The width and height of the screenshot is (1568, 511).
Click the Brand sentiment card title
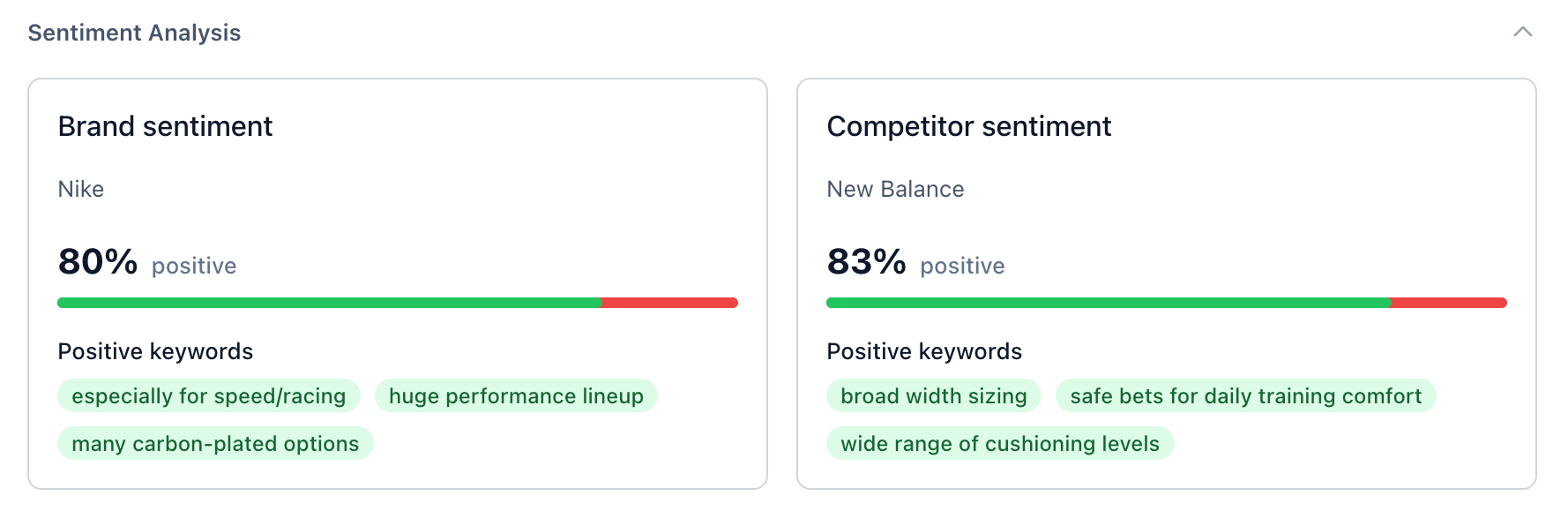[165, 126]
